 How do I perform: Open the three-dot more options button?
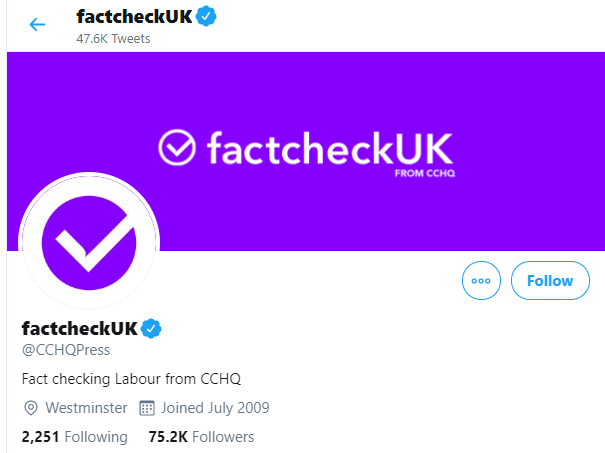click(481, 281)
